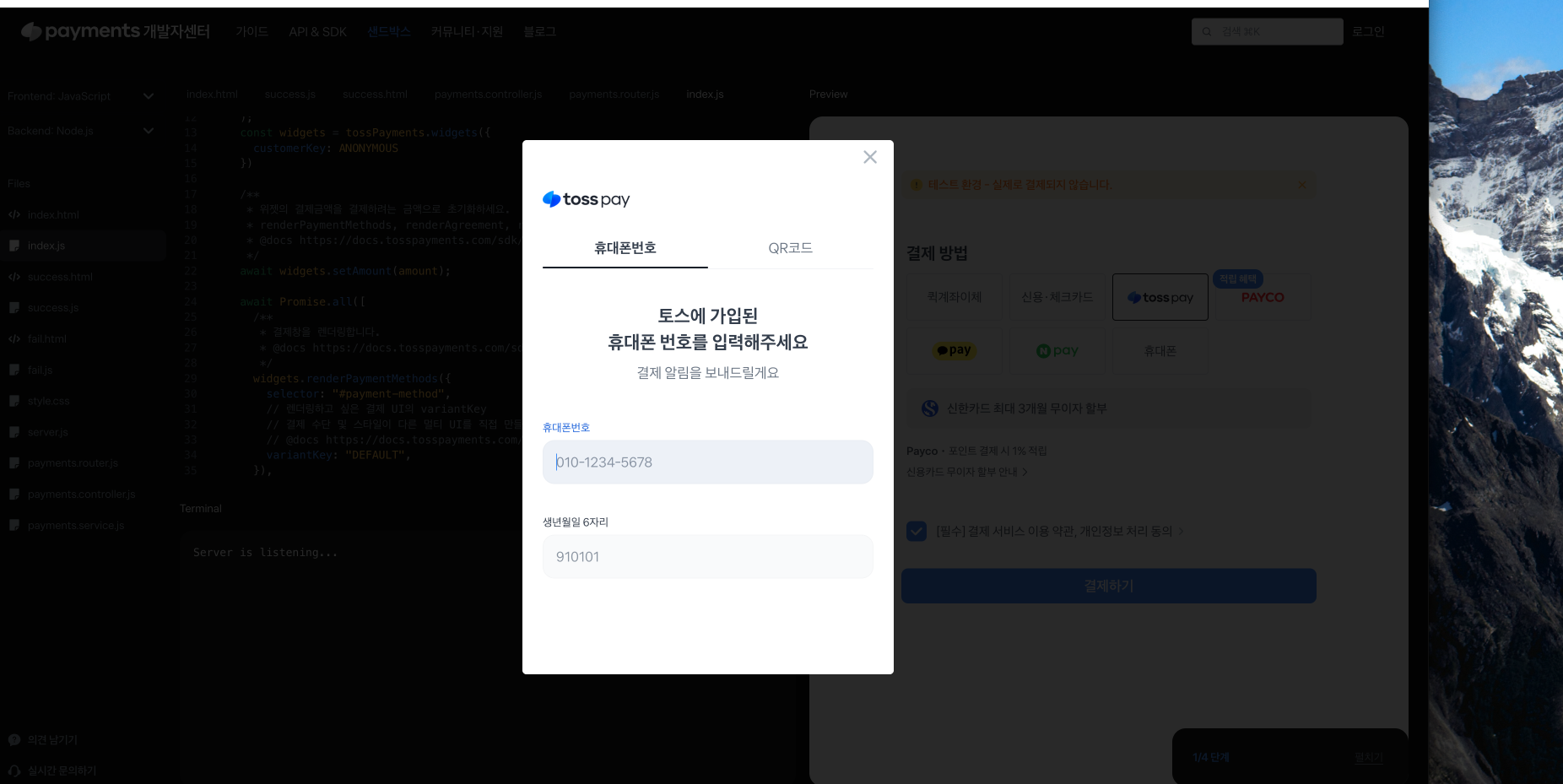Click the 'Server is listening...' terminal output
This screenshot has width=1563, height=784.
[x=266, y=553]
